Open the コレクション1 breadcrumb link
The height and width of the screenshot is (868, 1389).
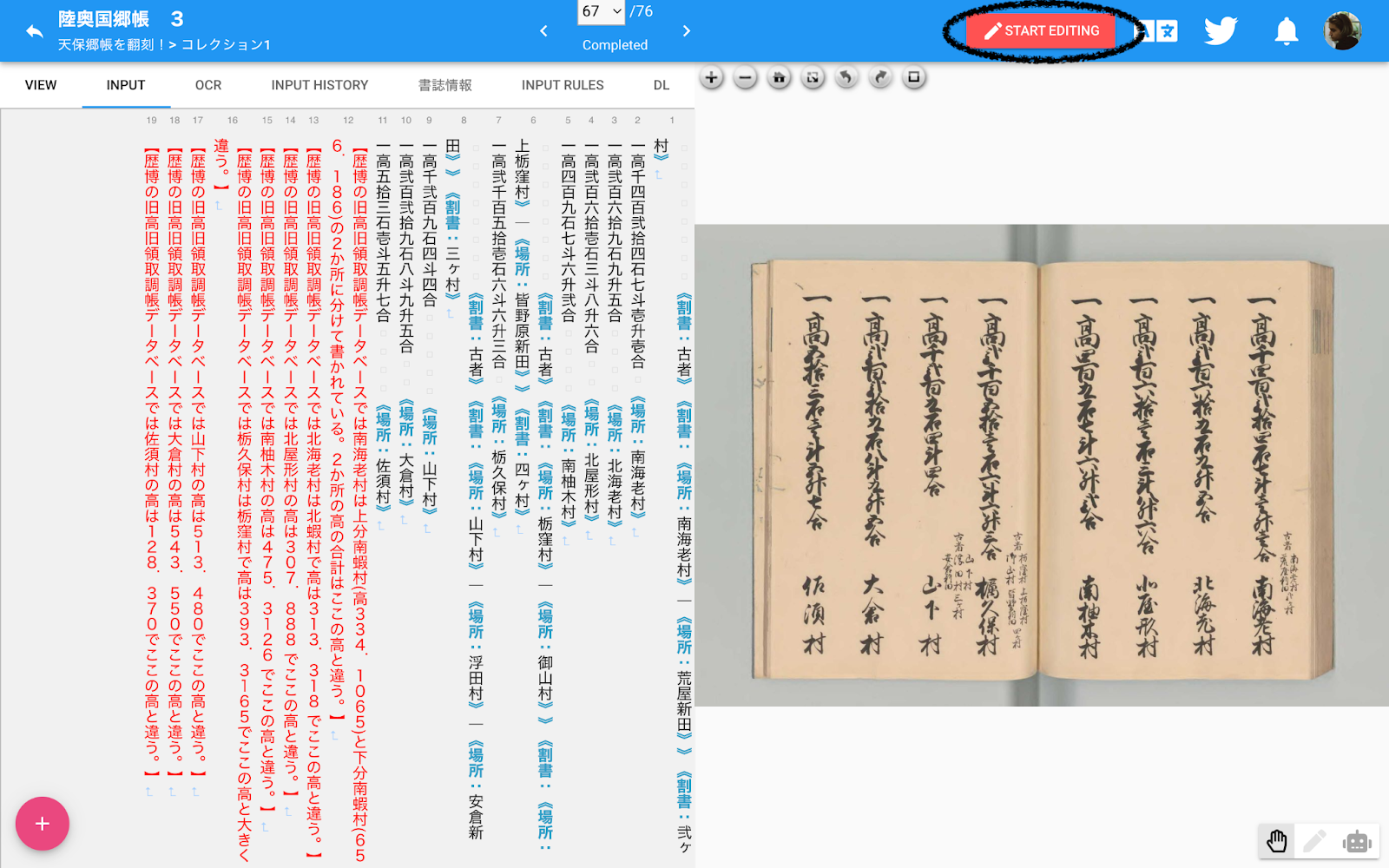click(226, 45)
